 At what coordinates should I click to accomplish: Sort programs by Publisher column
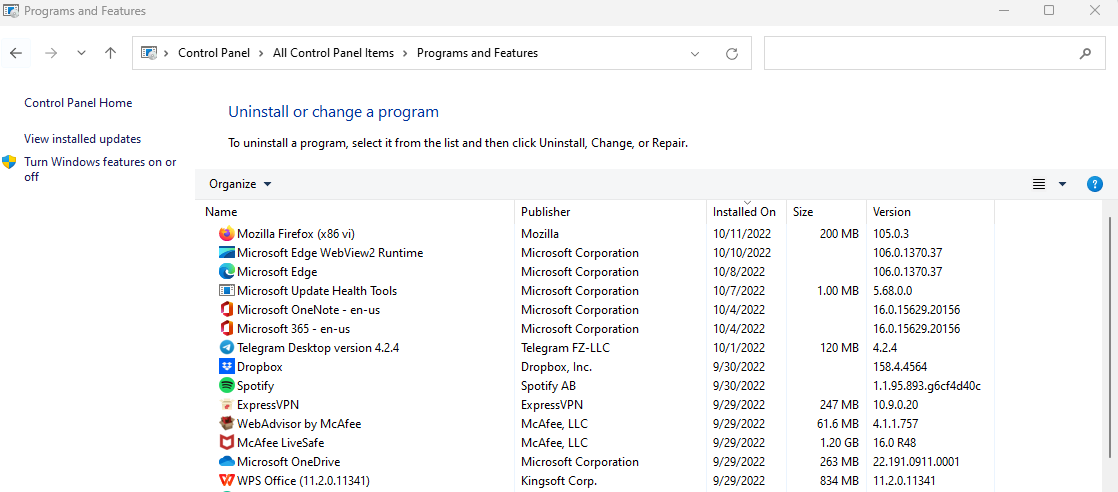click(x=545, y=212)
